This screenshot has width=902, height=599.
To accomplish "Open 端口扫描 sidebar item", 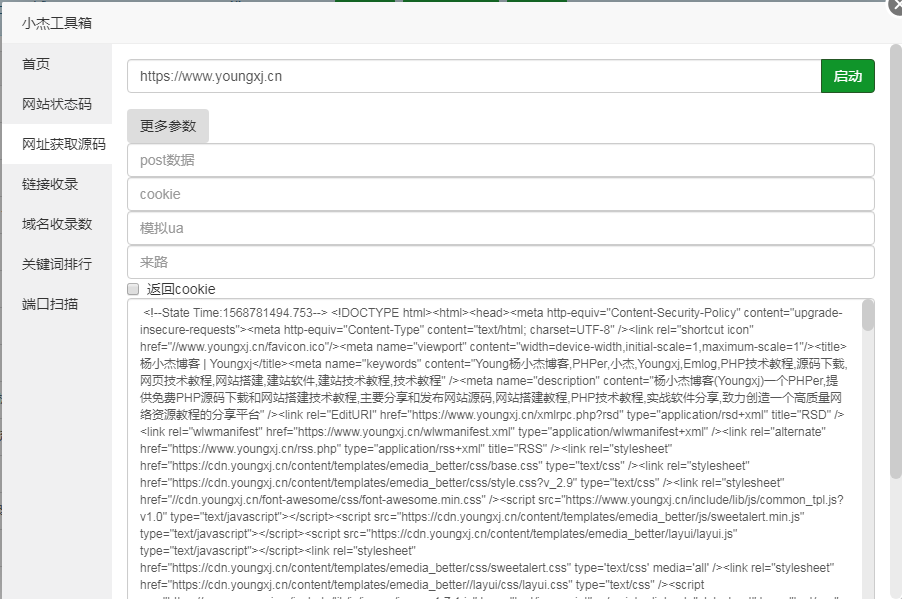I will (56, 304).
